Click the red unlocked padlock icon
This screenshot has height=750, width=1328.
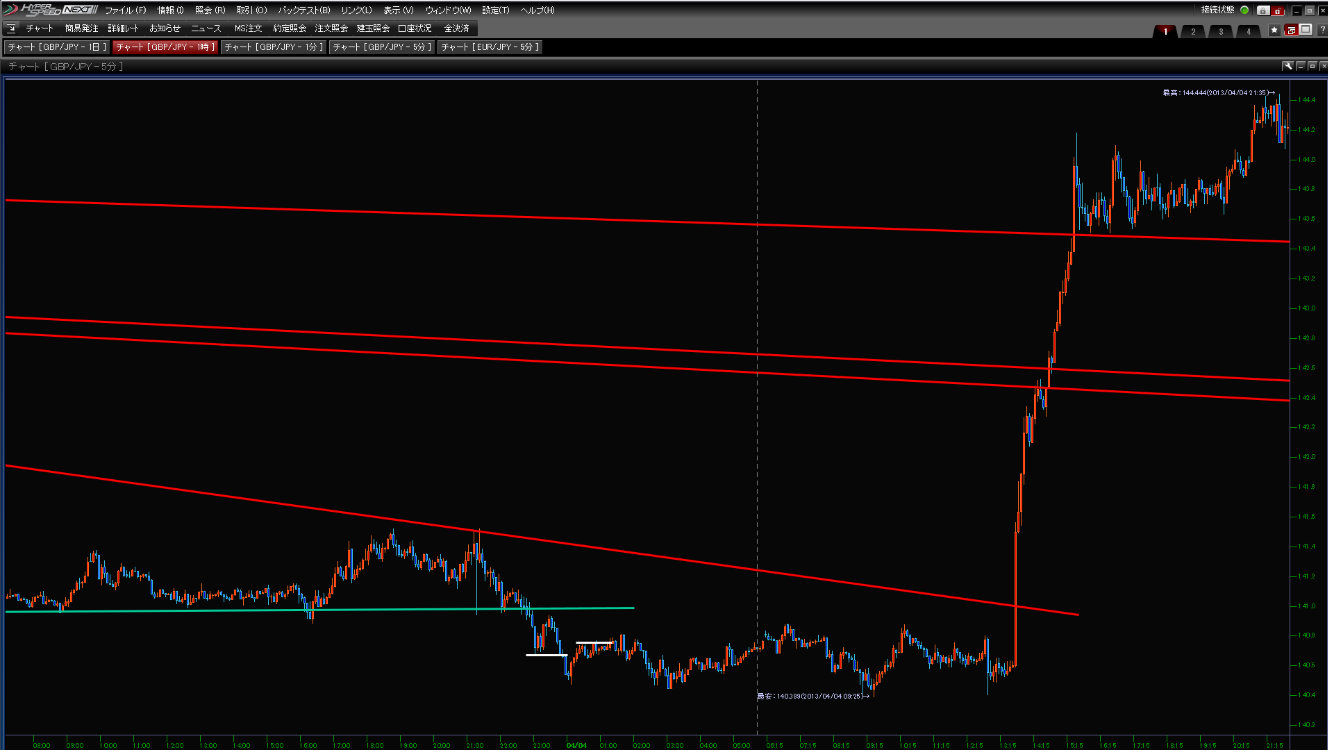click(x=1277, y=10)
